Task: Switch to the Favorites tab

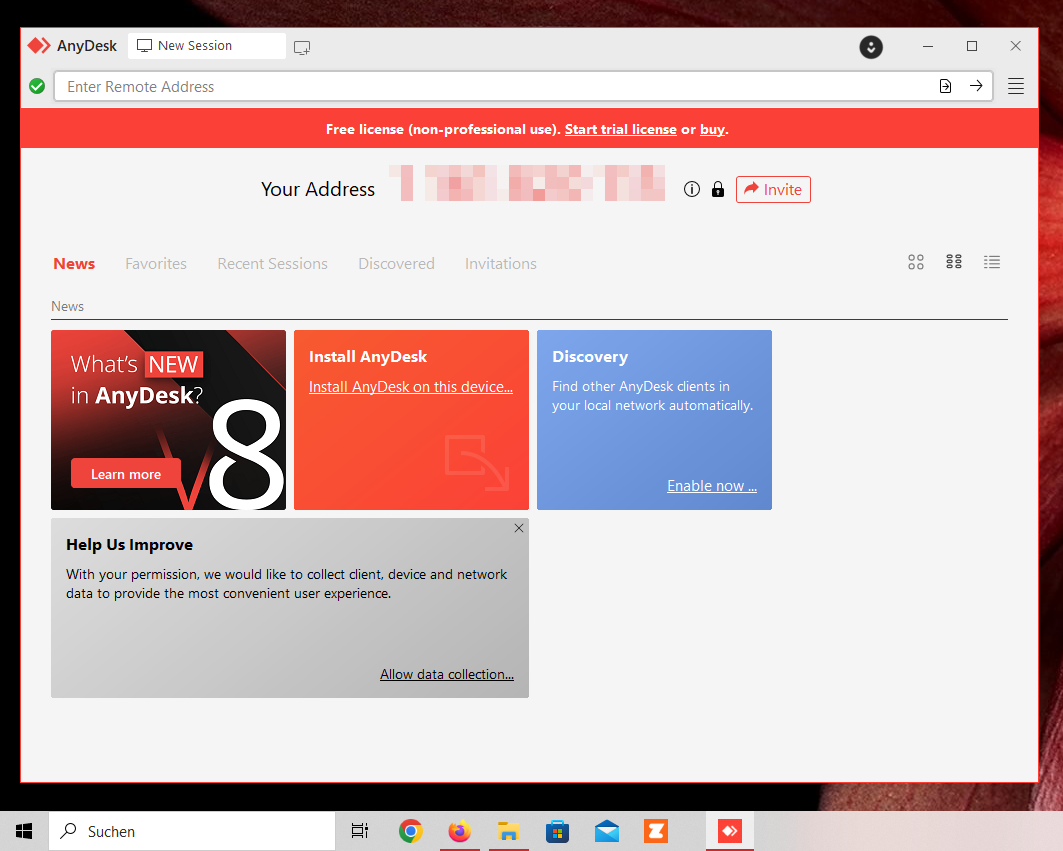Action: (x=156, y=264)
